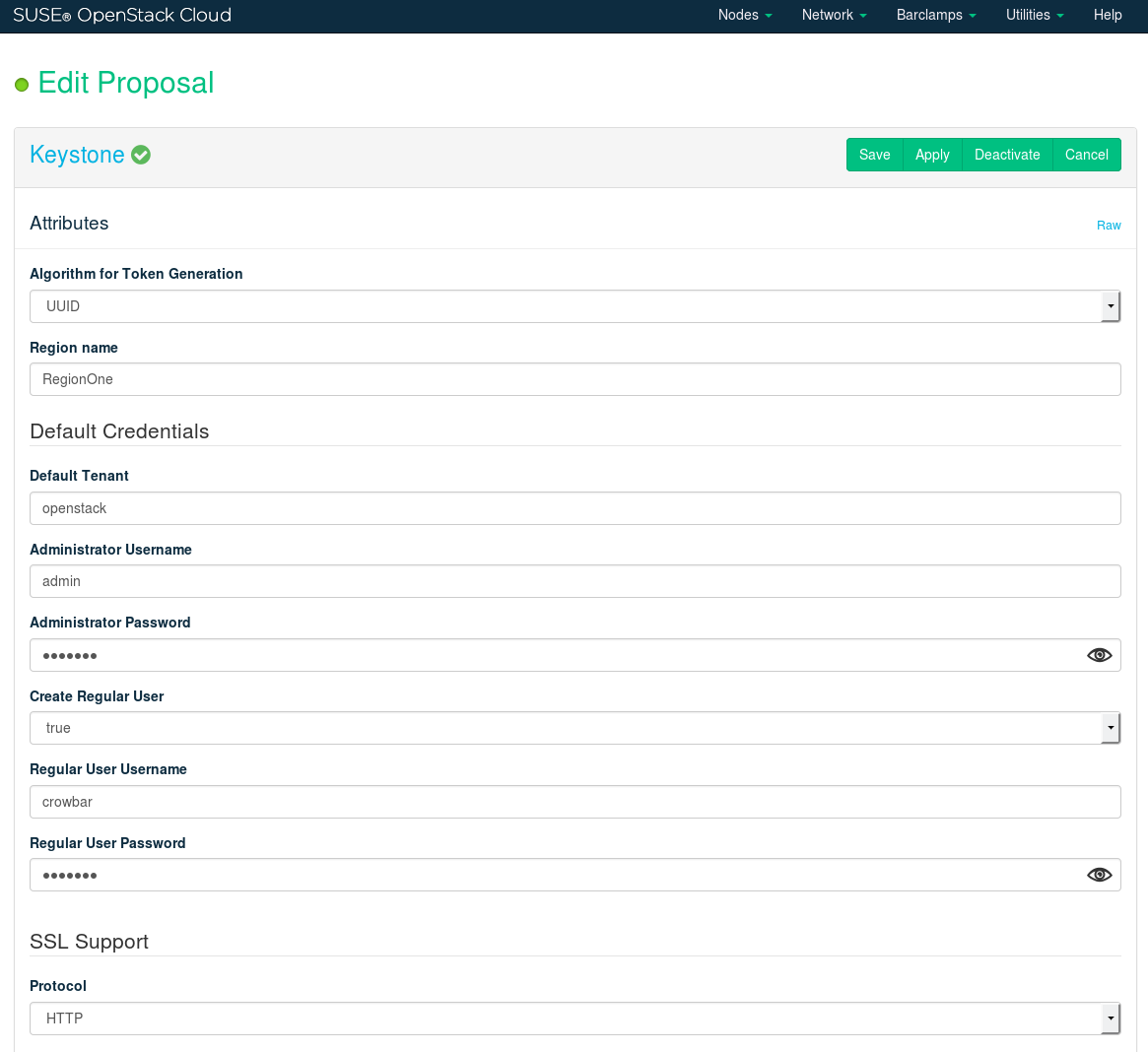Click the green status dot beside Edit Proposal

click(x=22, y=85)
